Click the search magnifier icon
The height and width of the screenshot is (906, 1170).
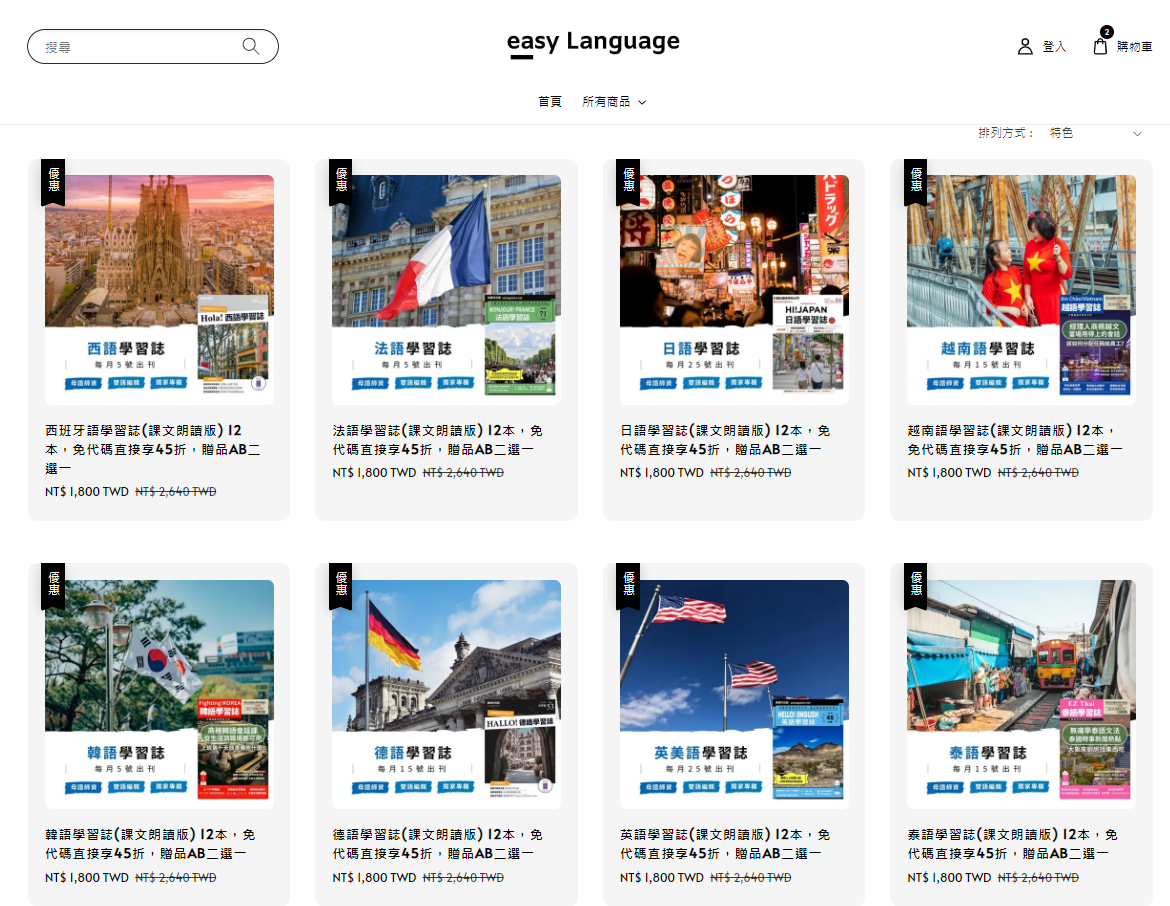(x=250, y=46)
